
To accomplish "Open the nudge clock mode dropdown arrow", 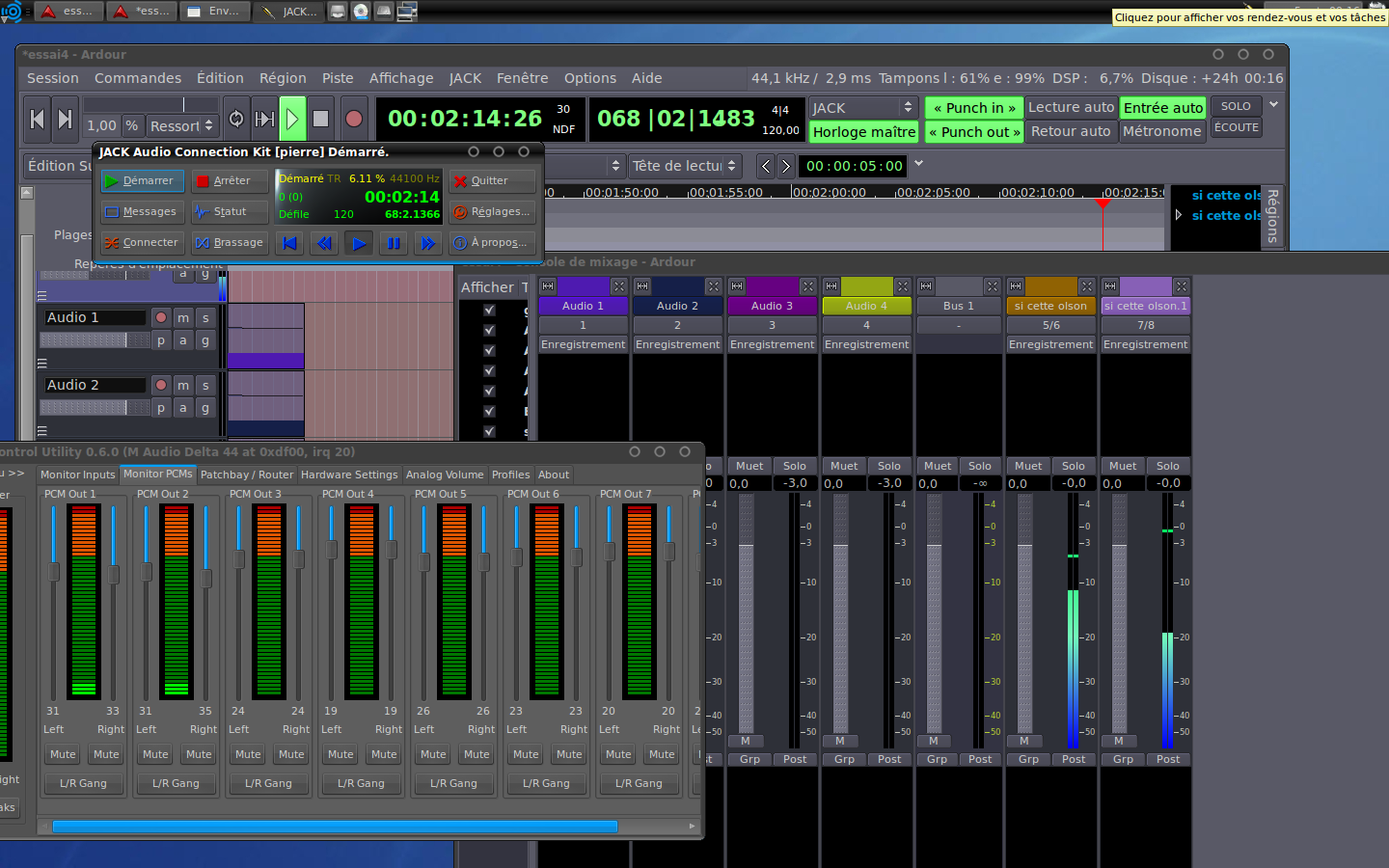I will click(x=918, y=163).
